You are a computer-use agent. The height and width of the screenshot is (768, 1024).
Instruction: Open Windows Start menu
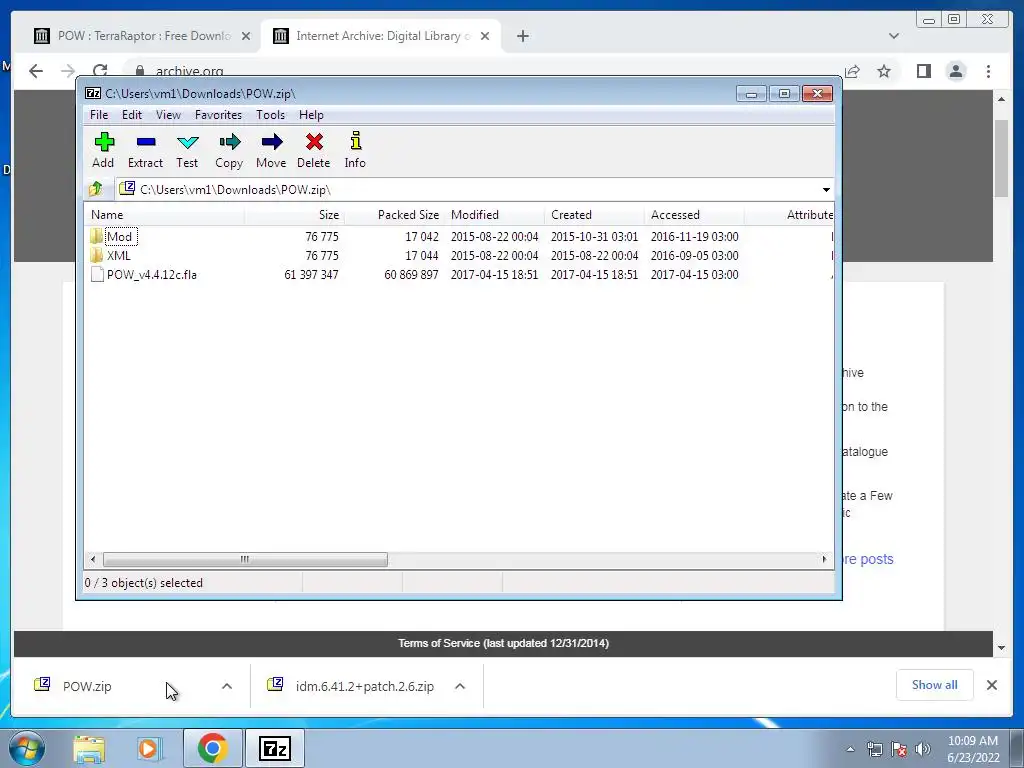[x=26, y=748]
